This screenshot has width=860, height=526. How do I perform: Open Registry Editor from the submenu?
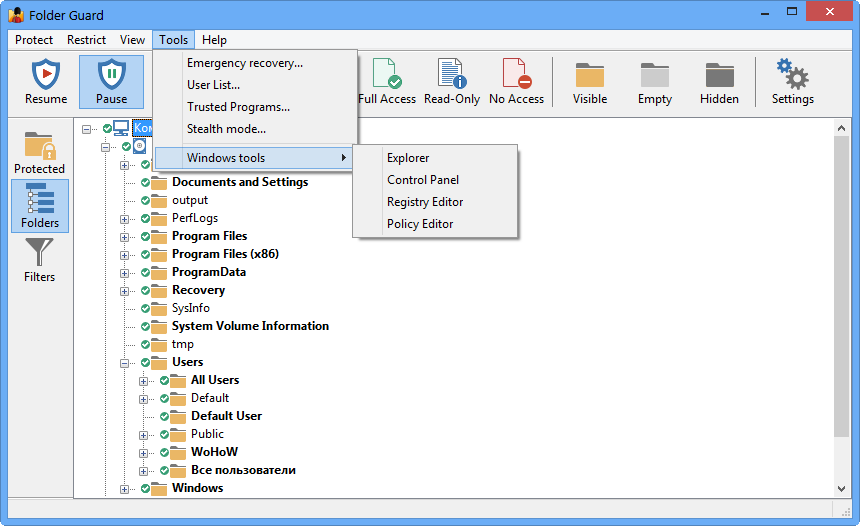coord(435,202)
